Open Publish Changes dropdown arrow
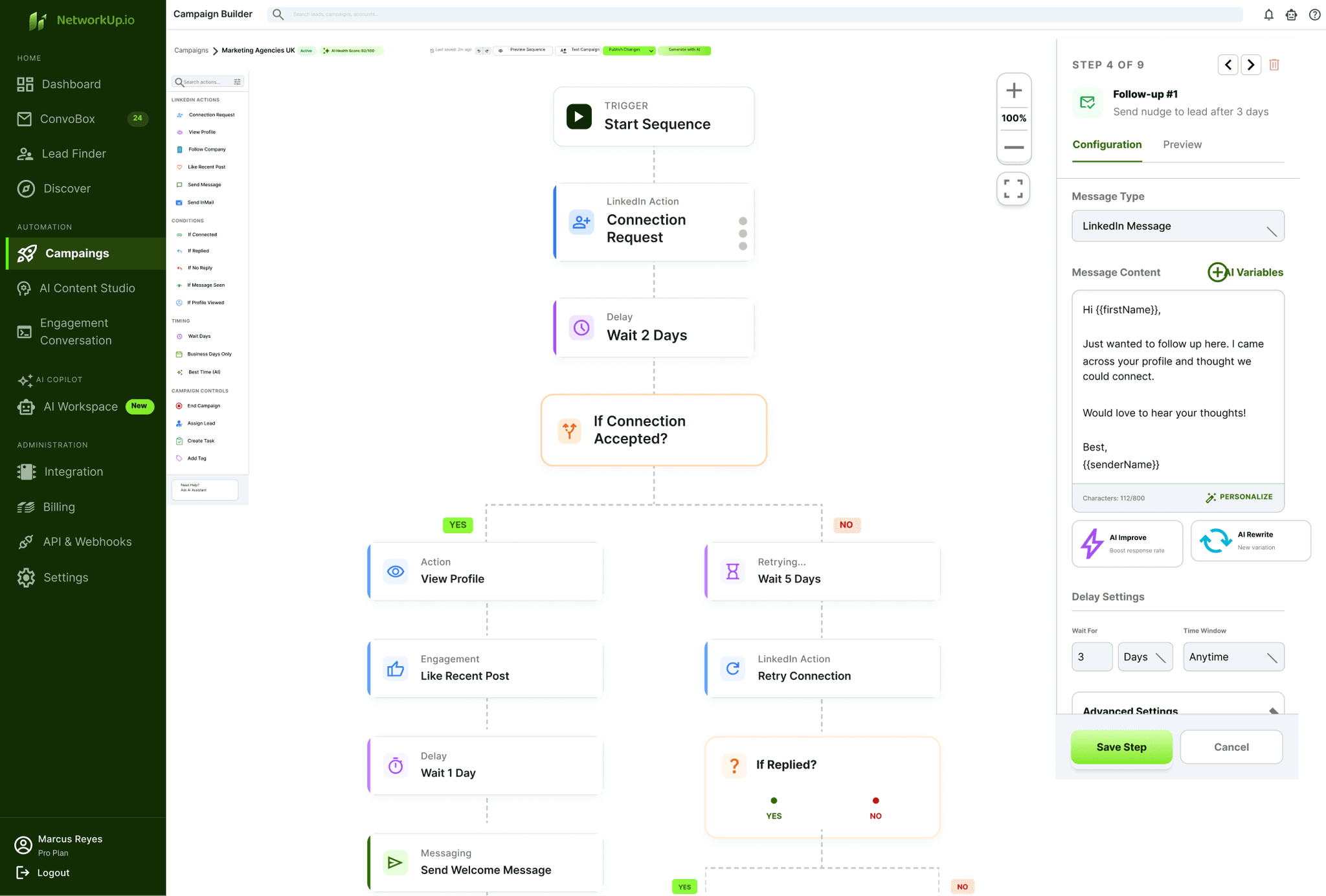1326x896 pixels. click(651, 50)
